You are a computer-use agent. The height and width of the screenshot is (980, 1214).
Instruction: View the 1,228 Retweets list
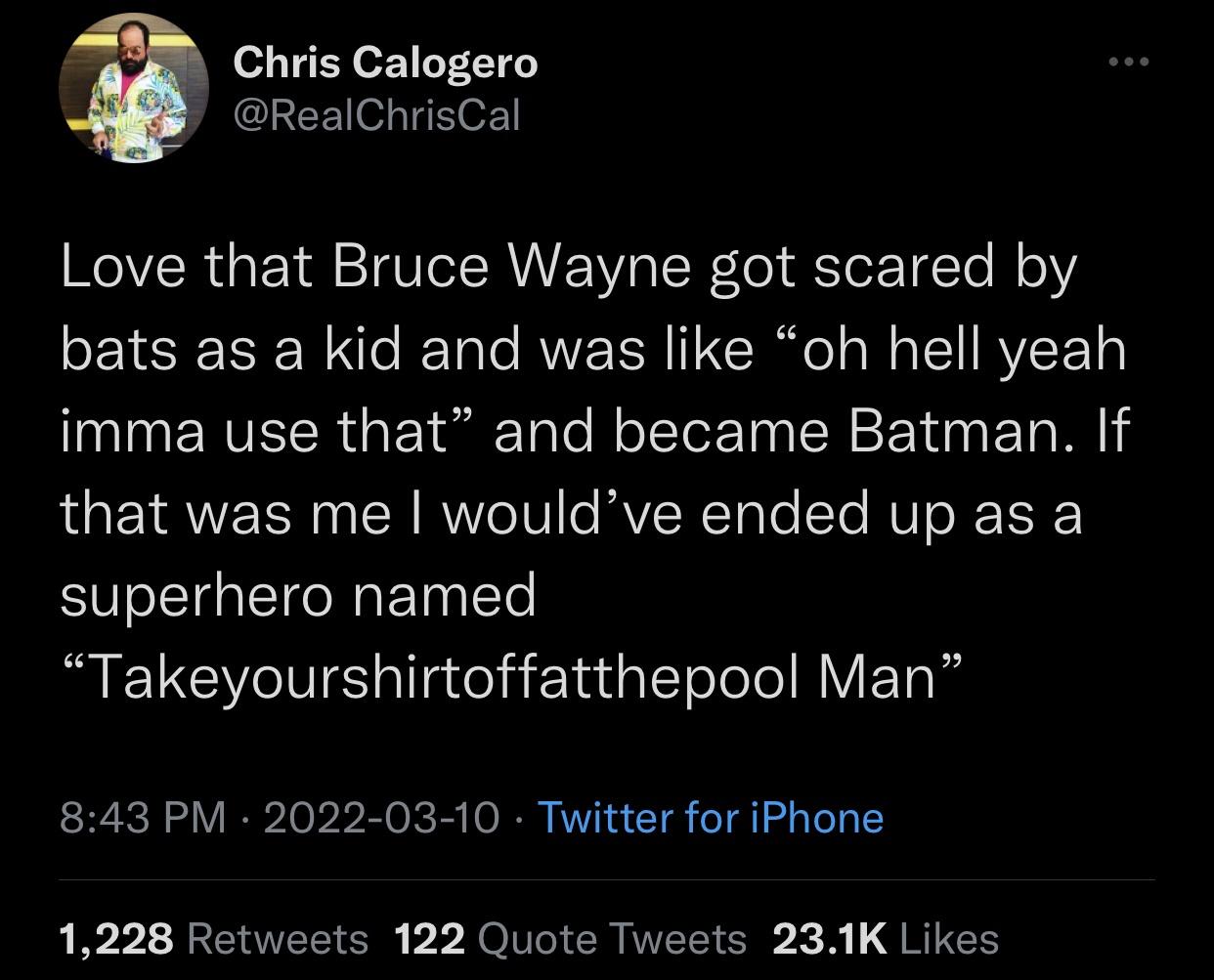click(x=214, y=939)
